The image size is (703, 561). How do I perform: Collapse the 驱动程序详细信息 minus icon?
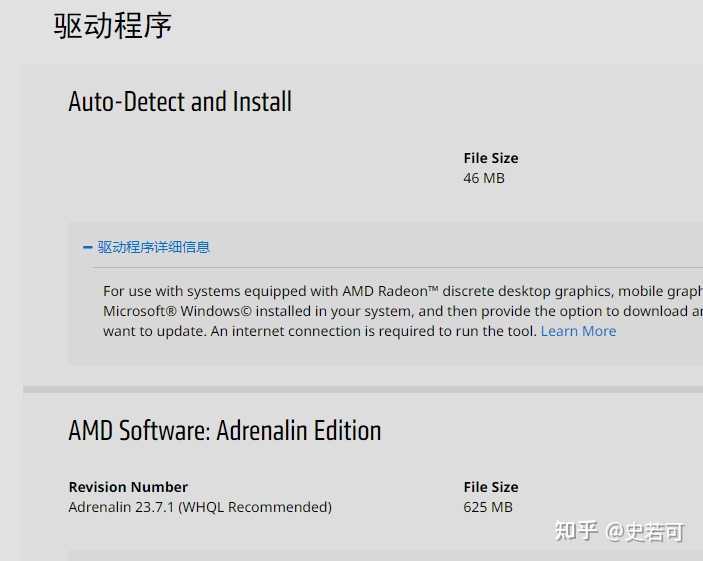[87, 247]
